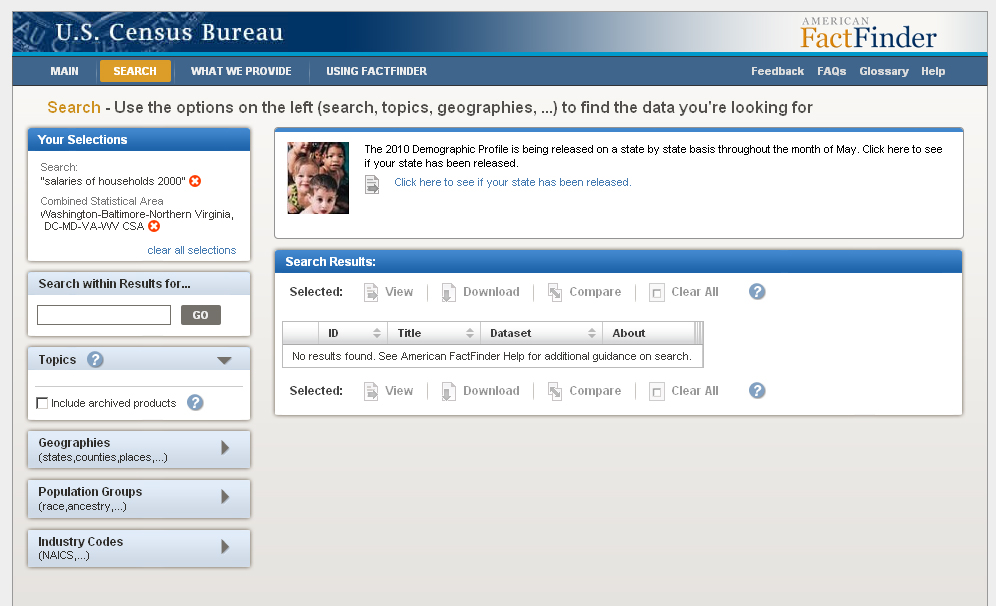The image size is (996, 606).
Task: Click the "Your Selections" panel header
Action: click(139, 140)
